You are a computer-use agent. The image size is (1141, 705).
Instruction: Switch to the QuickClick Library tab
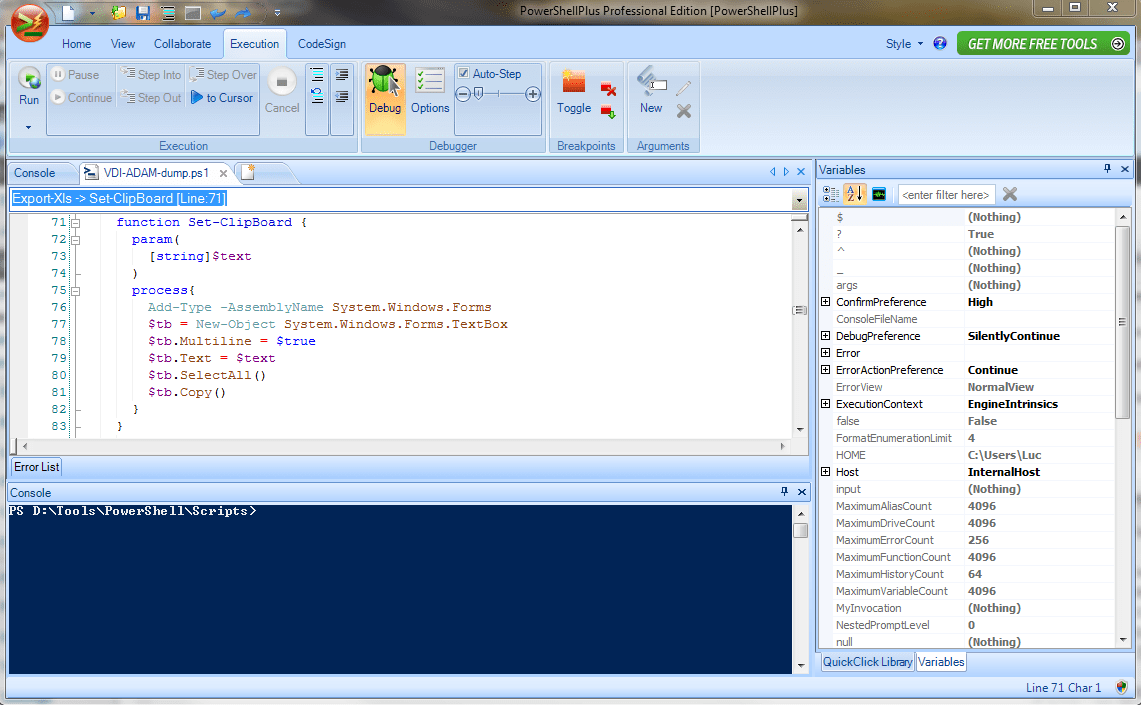[x=866, y=661]
